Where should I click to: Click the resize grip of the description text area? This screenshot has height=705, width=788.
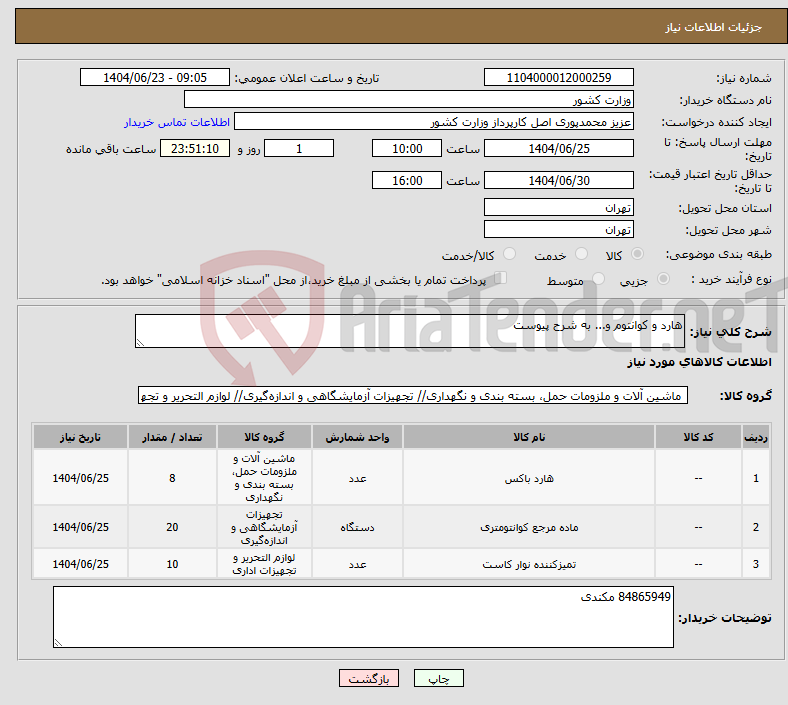(x=140, y=342)
